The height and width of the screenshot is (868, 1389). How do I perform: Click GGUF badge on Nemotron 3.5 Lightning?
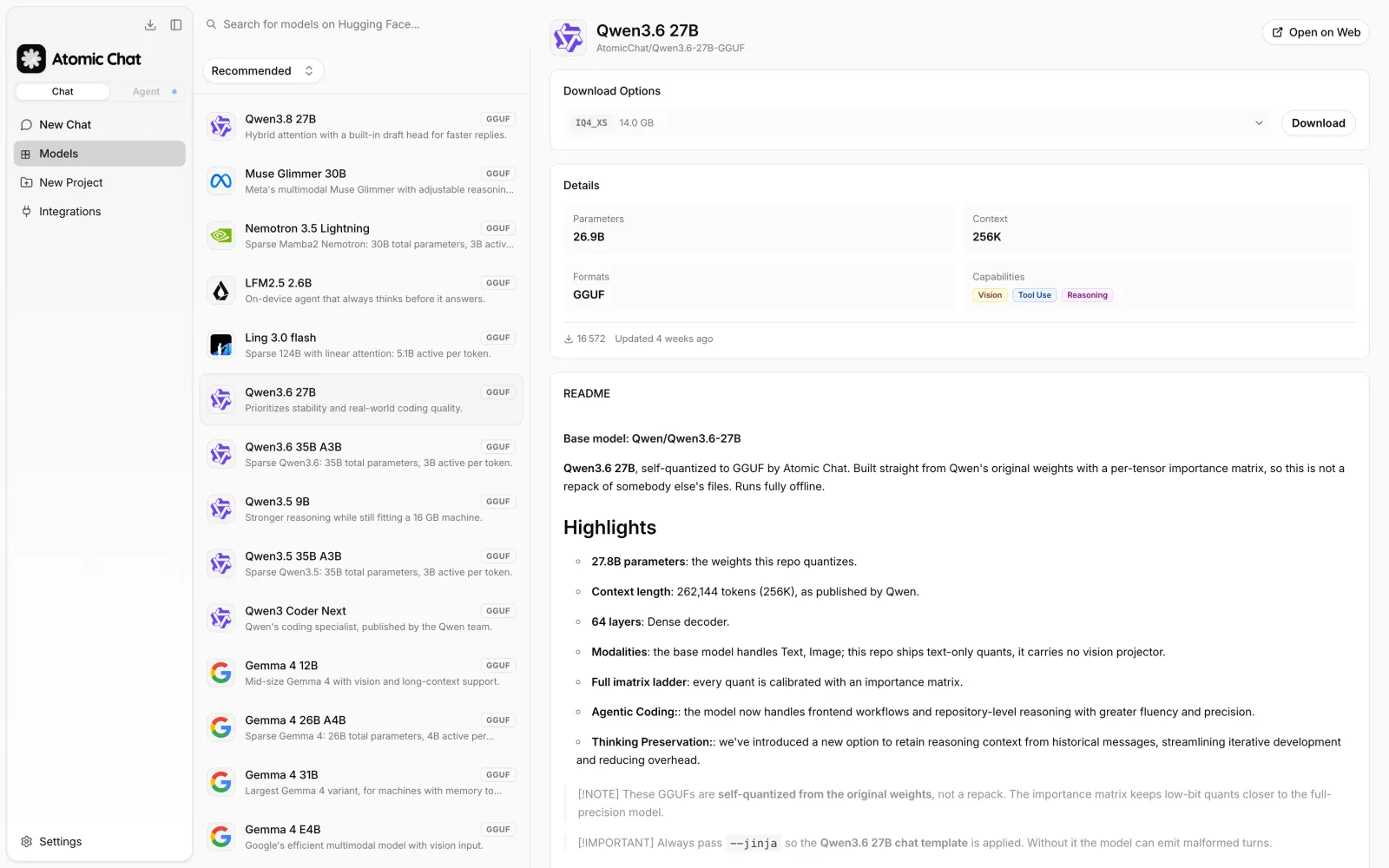[498, 228]
